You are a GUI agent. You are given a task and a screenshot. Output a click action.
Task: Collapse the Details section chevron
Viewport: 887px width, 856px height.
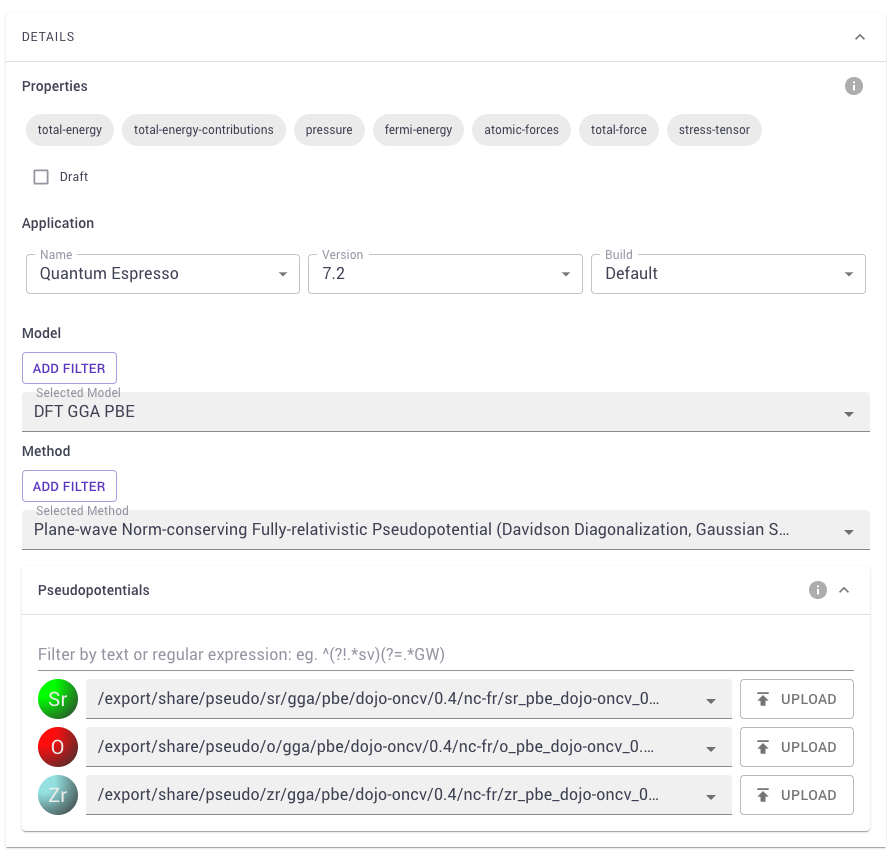[860, 37]
